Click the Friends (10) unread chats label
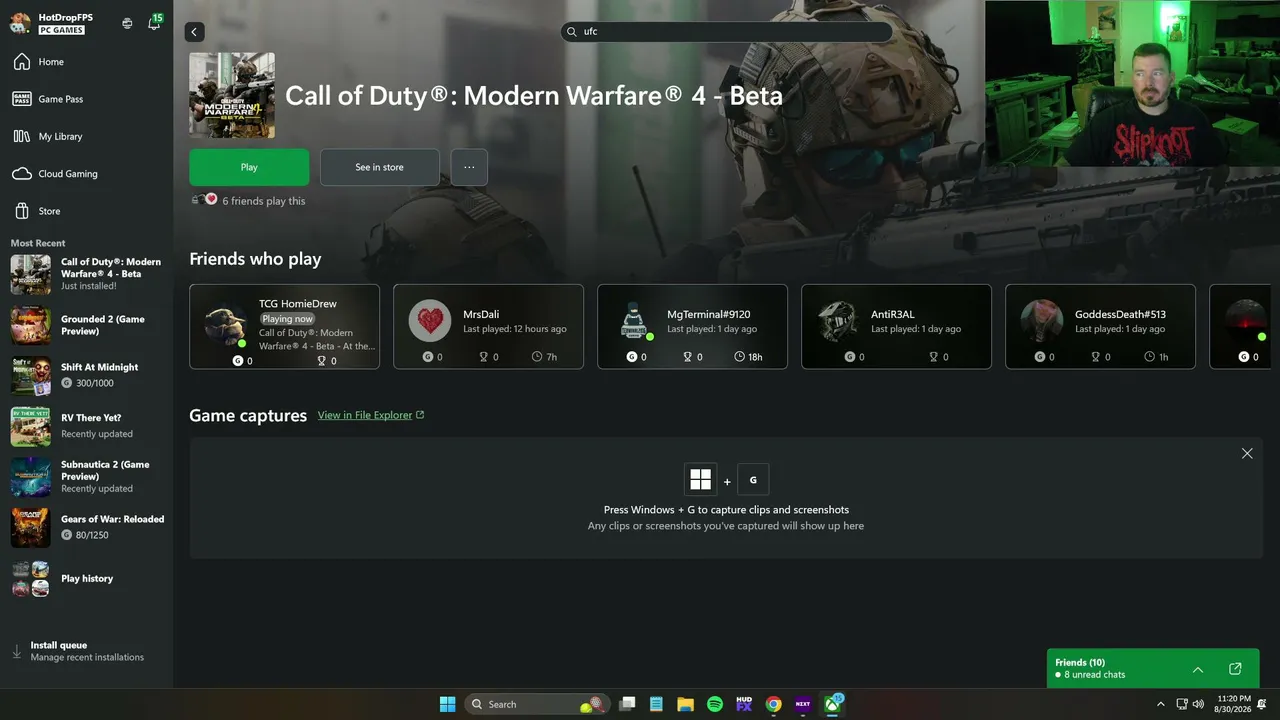 (x=1090, y=668)
